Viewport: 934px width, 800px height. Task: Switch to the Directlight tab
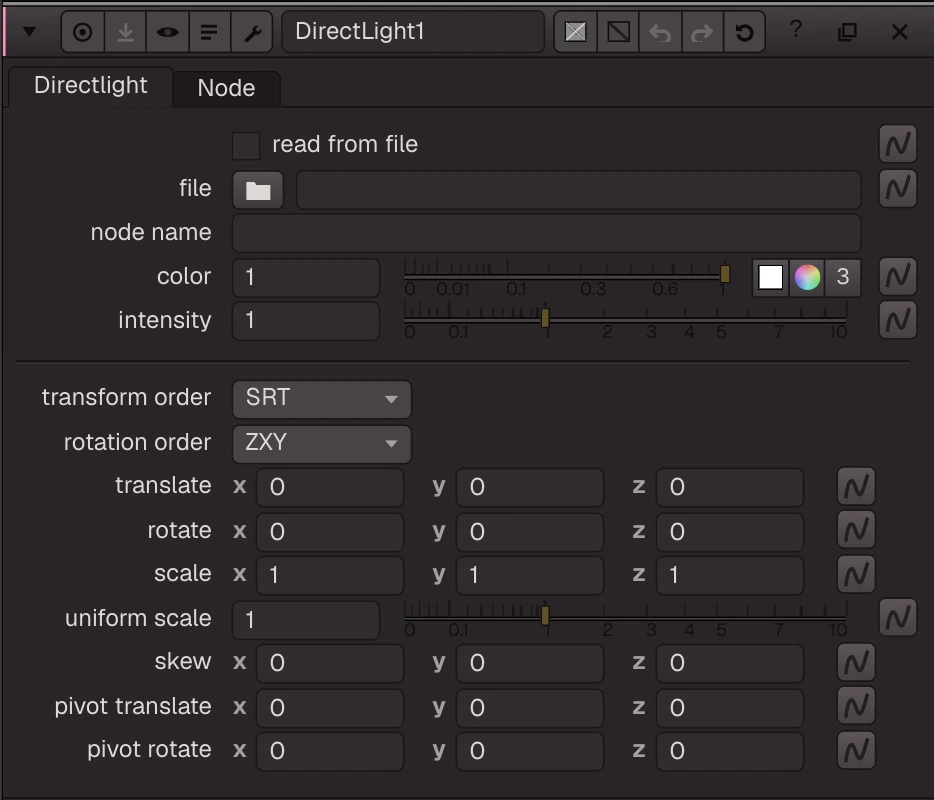[x=91, y=86]
